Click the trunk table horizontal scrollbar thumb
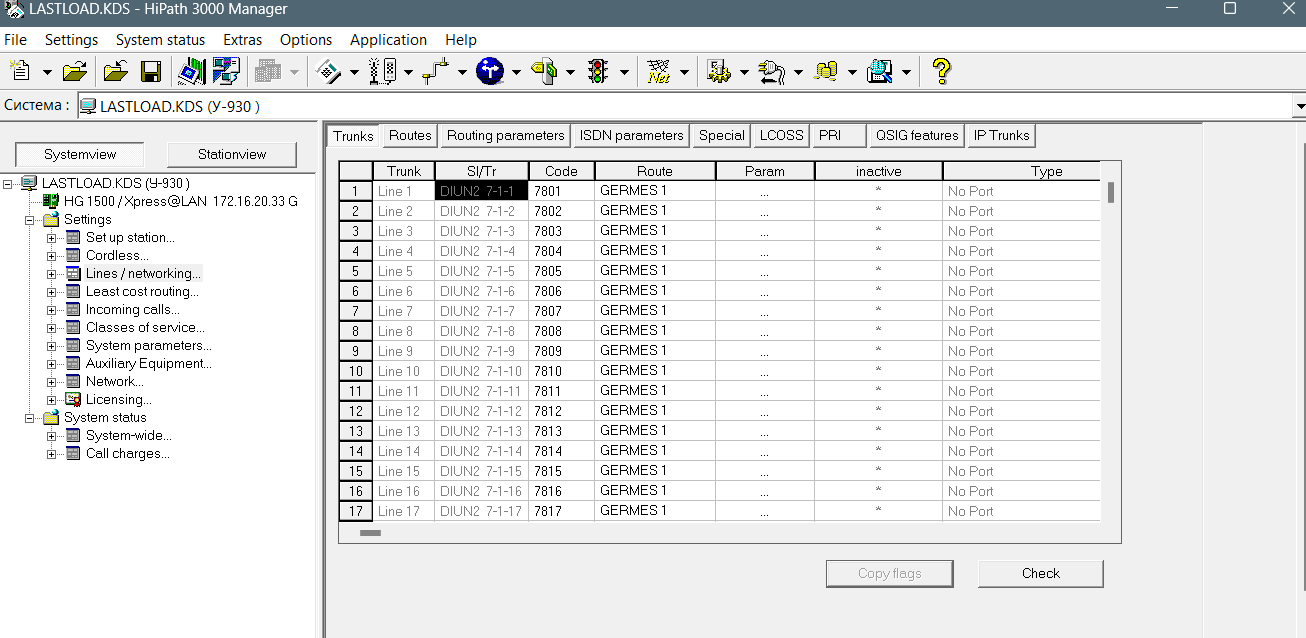 370,533
